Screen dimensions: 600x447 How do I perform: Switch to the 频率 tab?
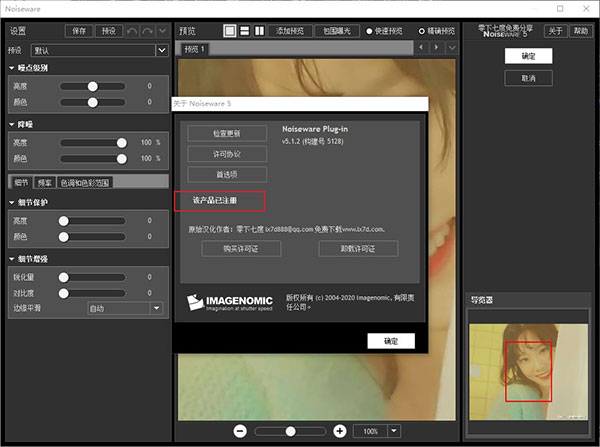(45, 183)
